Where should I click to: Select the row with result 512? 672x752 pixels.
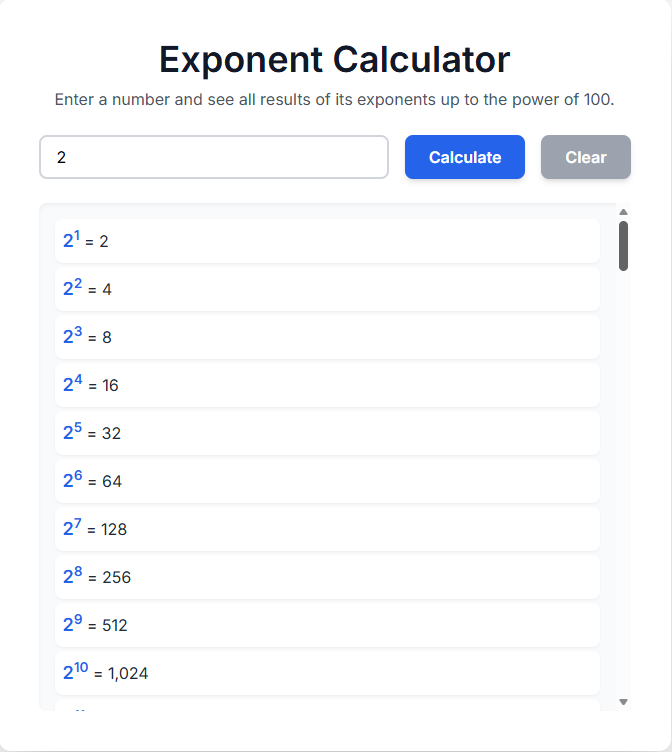click(327, 625)
